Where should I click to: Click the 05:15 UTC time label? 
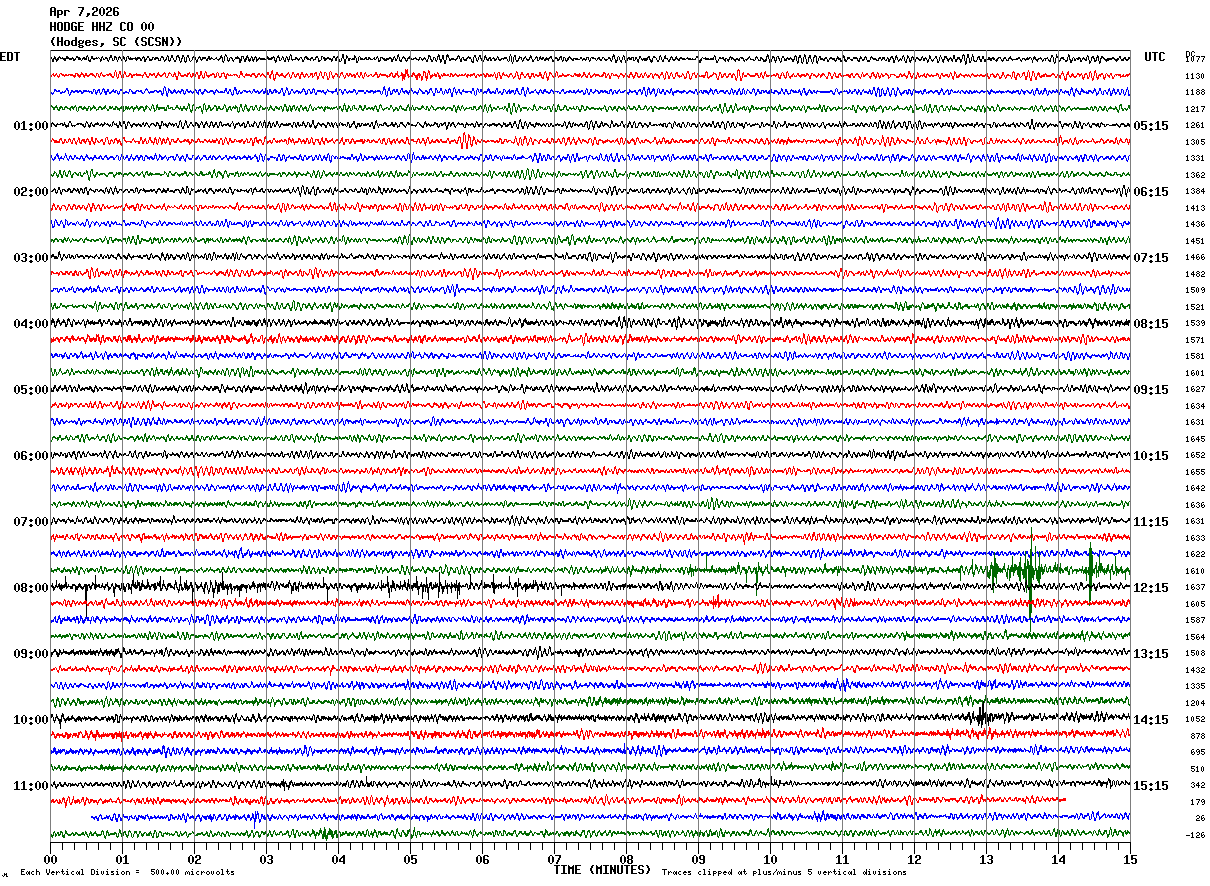tap(1151, 126)
